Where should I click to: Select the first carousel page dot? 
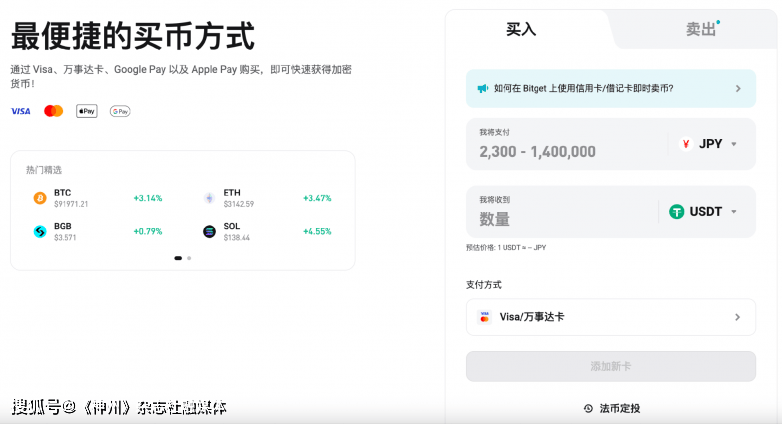click(x=178, y=258)
